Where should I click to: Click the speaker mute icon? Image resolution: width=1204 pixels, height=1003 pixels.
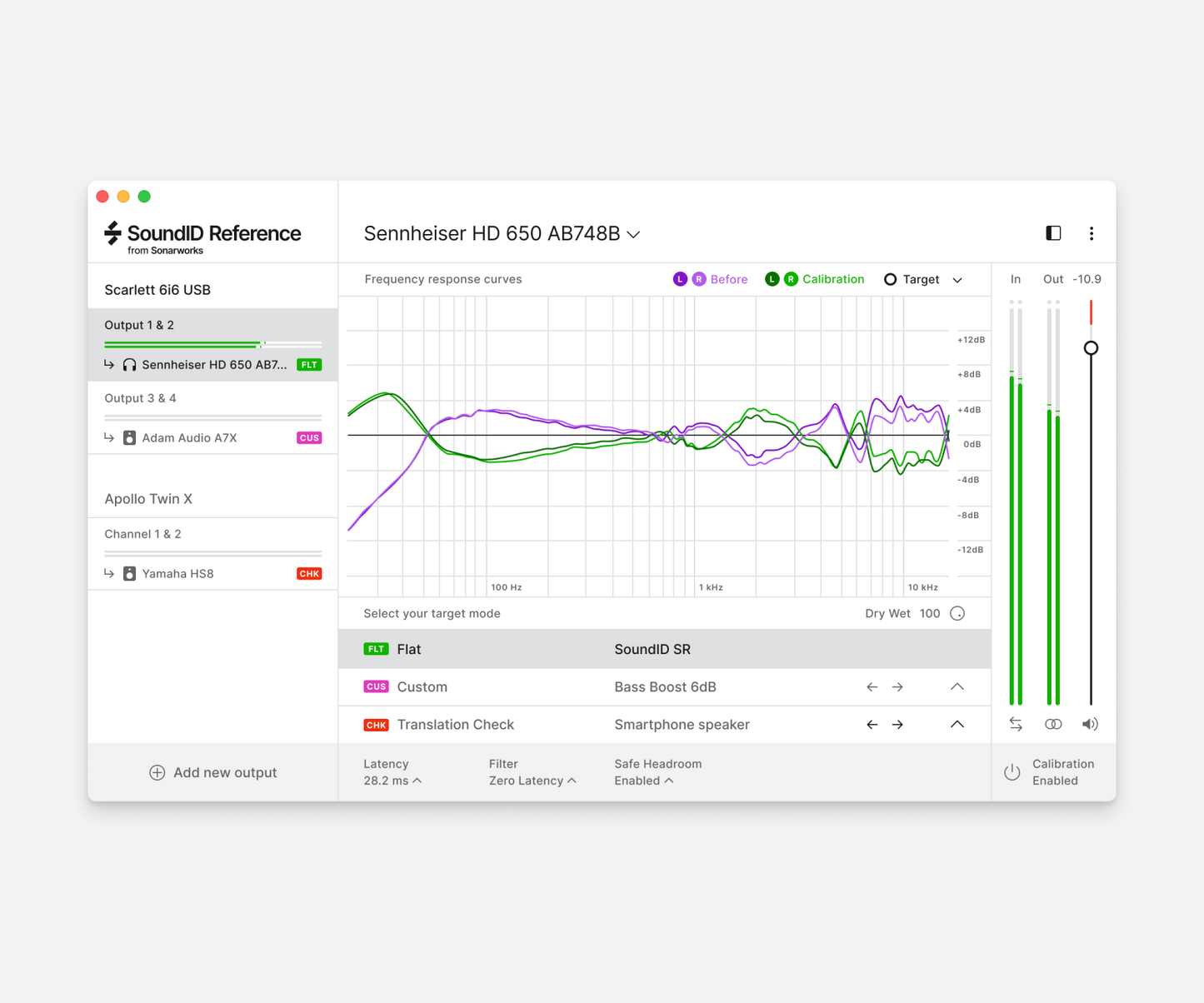[1090, 724]
